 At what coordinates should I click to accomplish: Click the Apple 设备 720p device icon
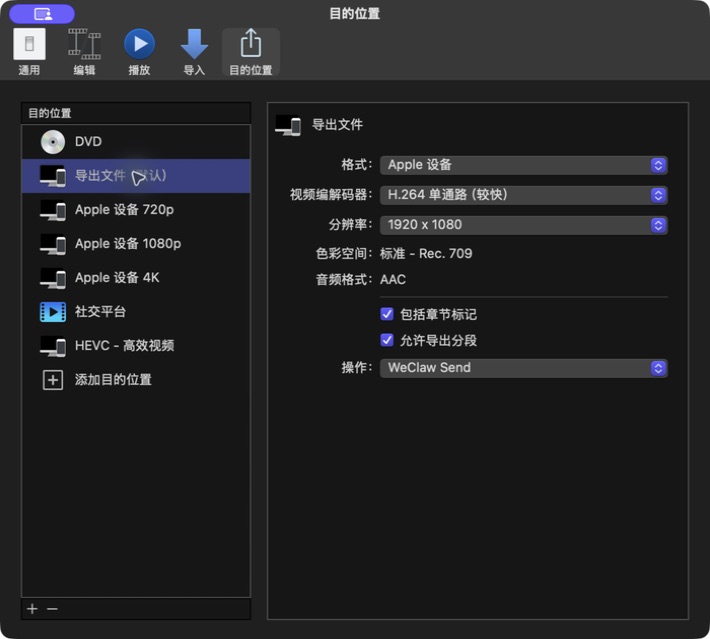tap(53, 210)
